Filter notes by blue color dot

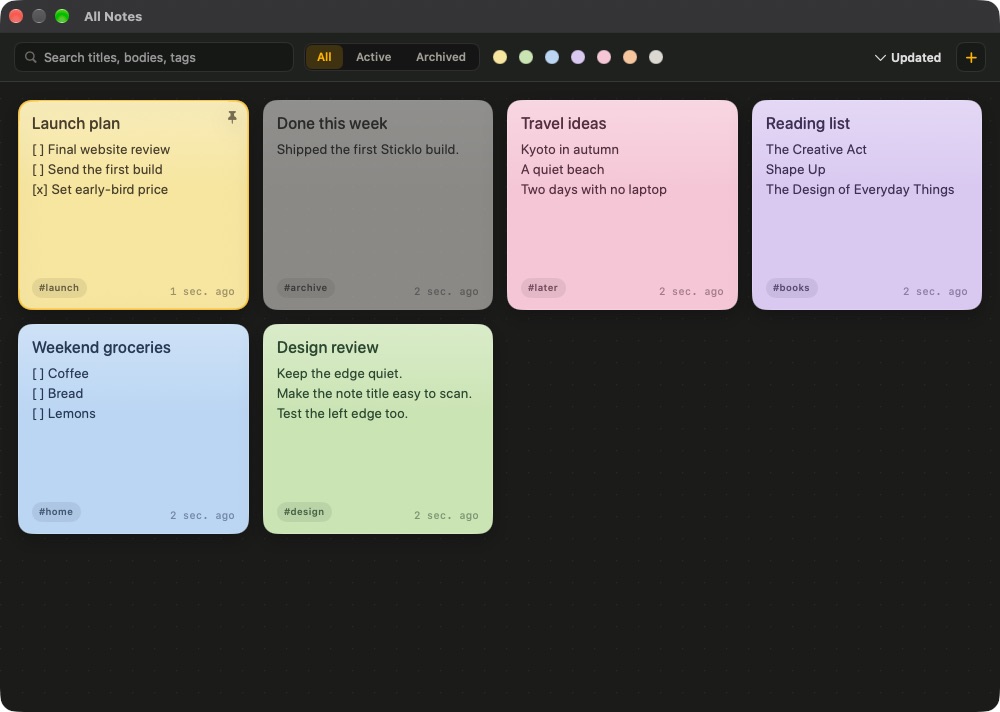pos(552,57)
